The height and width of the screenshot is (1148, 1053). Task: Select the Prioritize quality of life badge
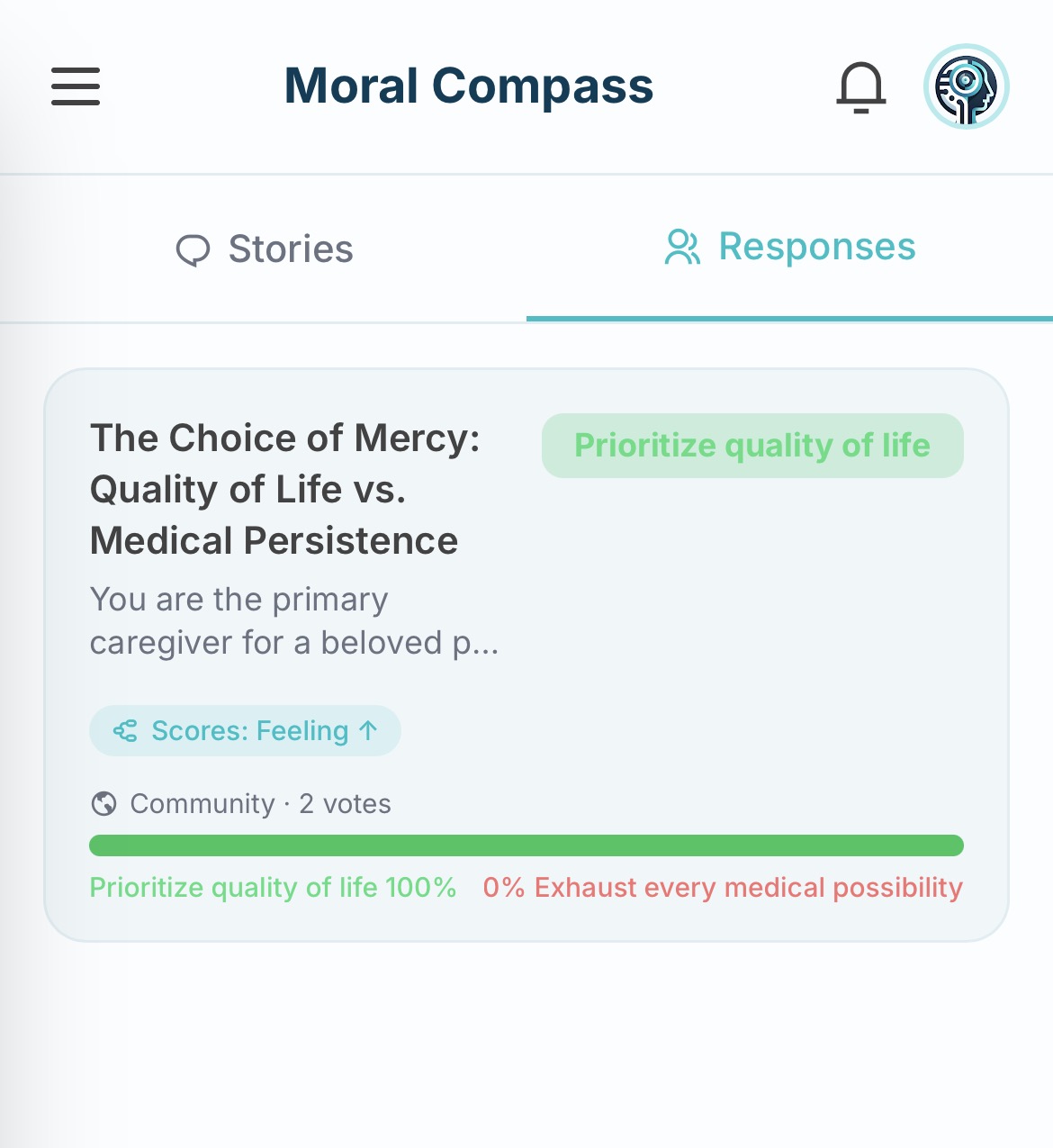click(x=752, y=445)
